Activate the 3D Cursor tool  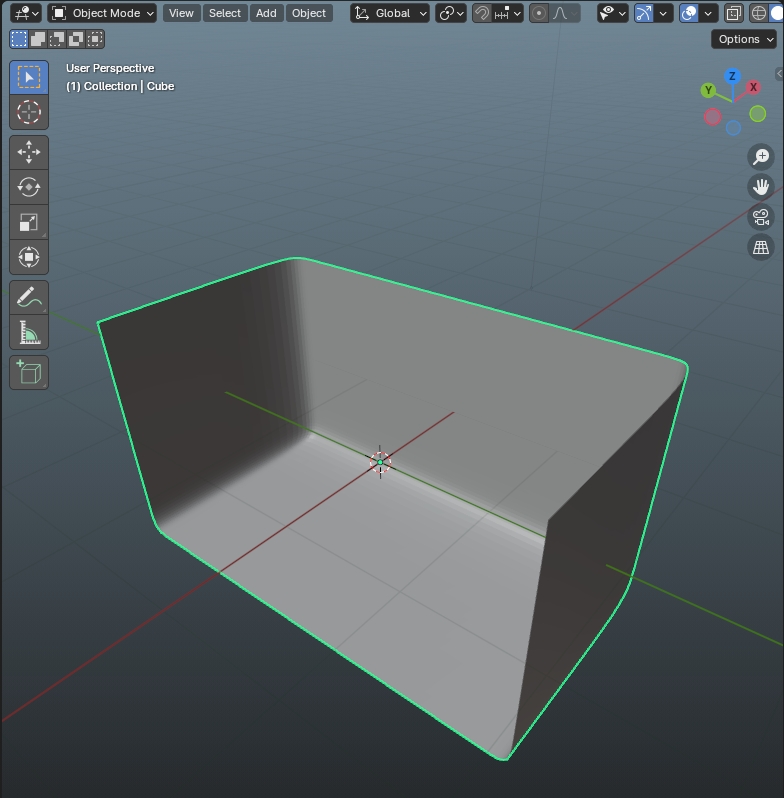[x=29, y=112]
